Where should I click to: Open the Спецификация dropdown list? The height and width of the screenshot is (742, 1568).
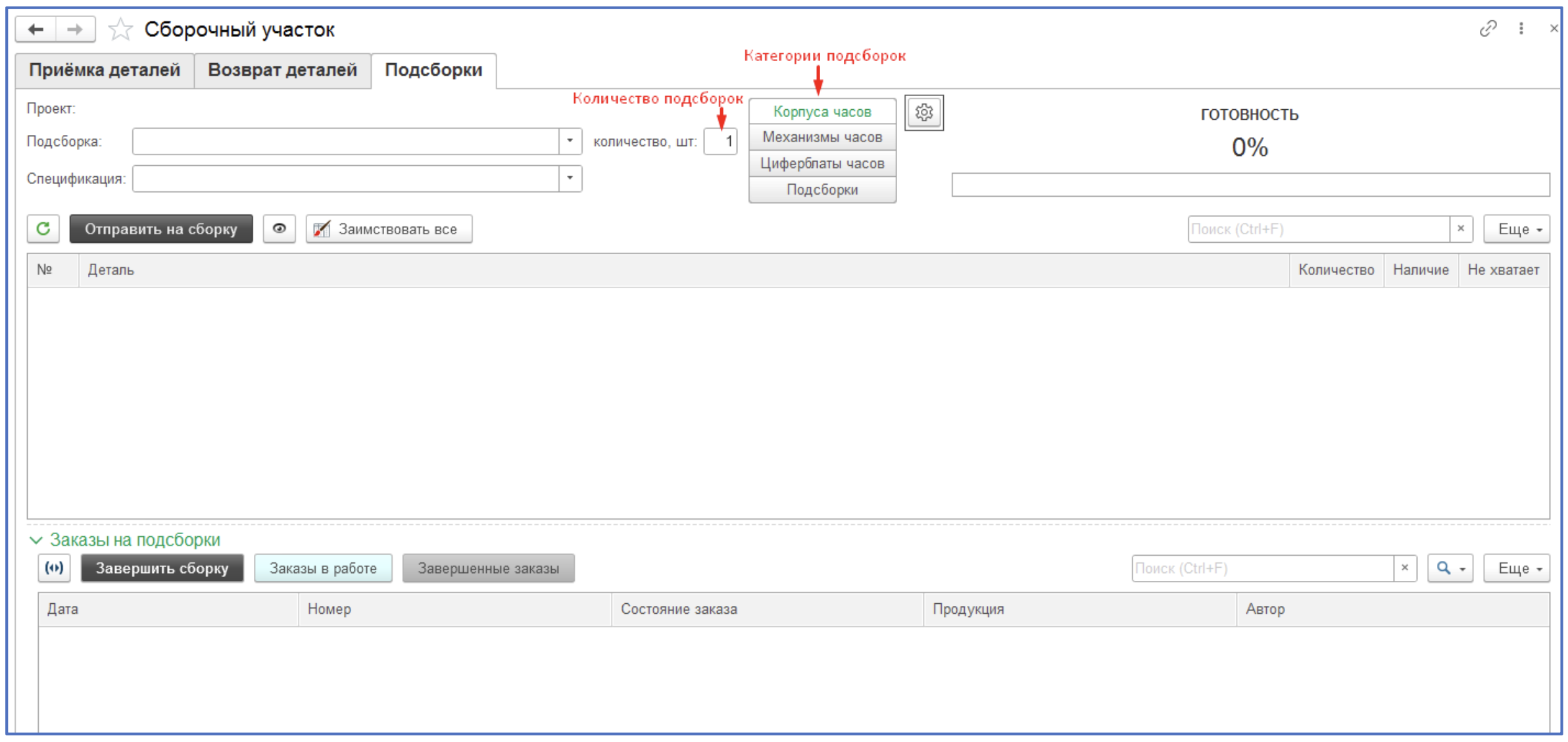[570, 178]
